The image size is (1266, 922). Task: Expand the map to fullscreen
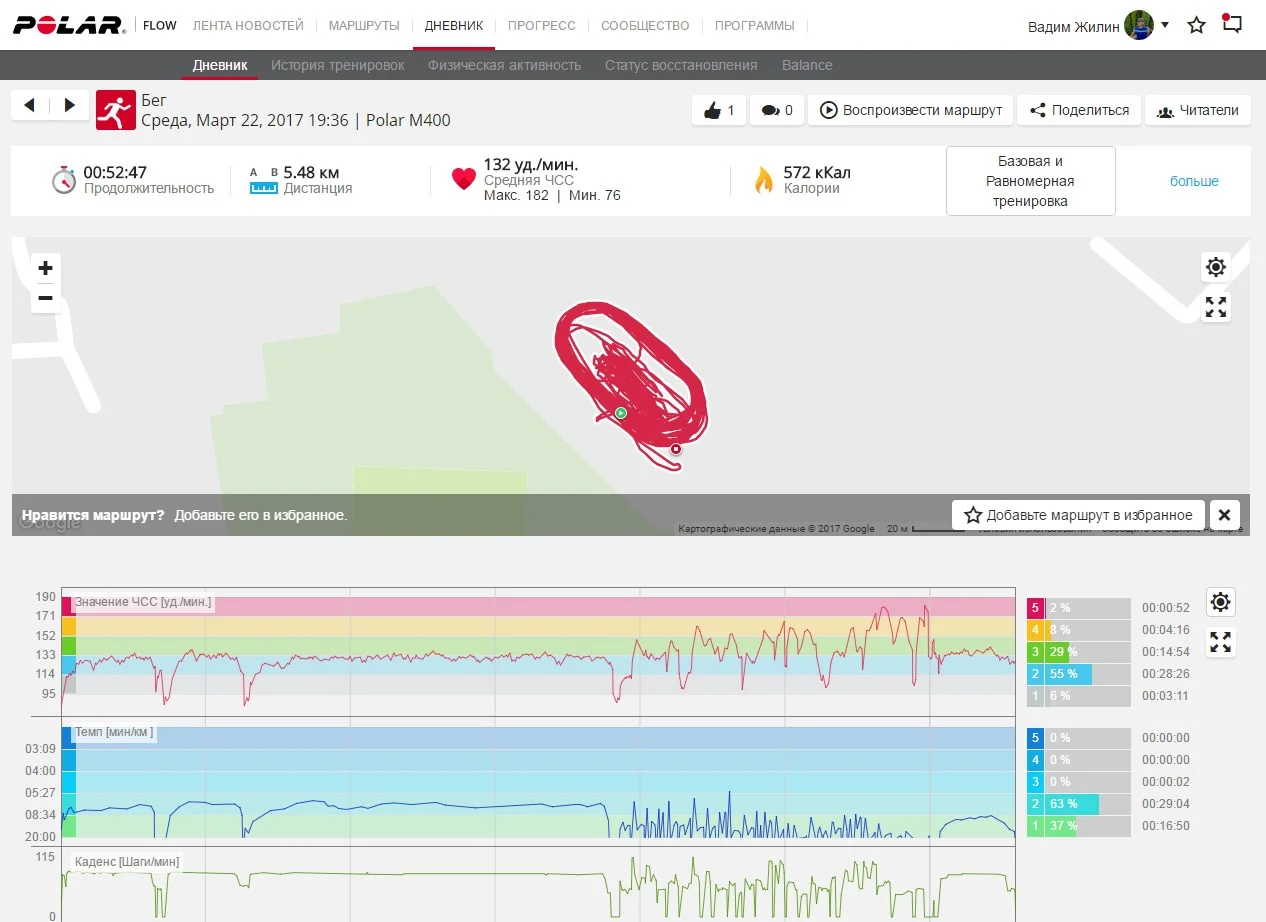pyautogui.click(x=1215, y=307)
